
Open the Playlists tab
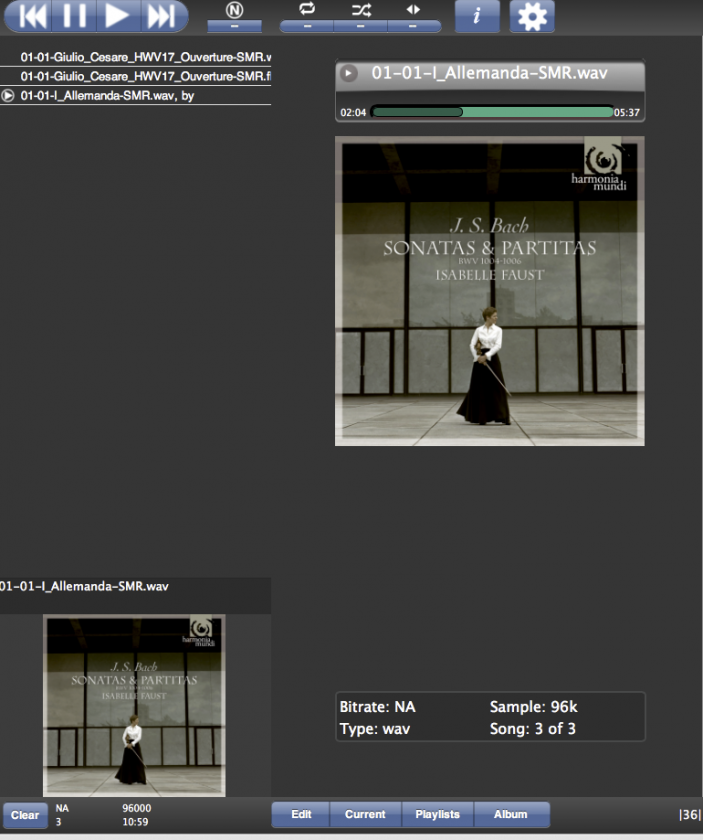point(437,814)
